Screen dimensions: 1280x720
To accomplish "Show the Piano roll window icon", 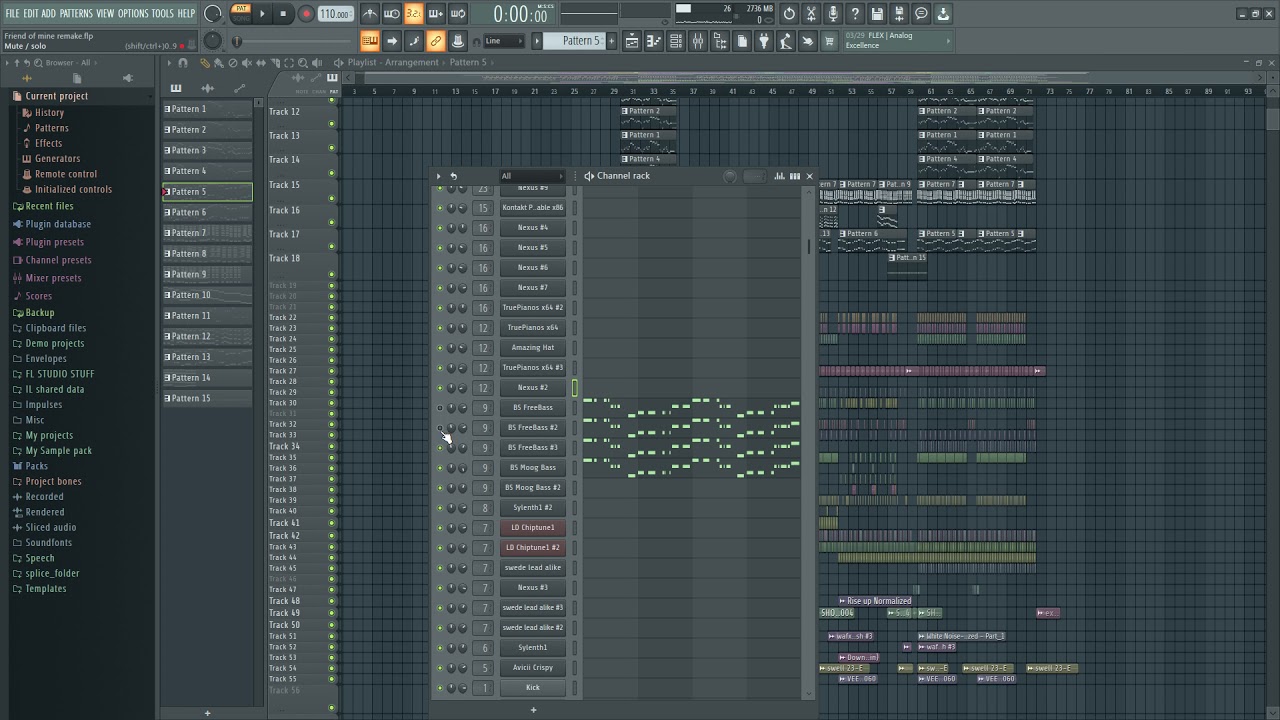I will point(654,41).
